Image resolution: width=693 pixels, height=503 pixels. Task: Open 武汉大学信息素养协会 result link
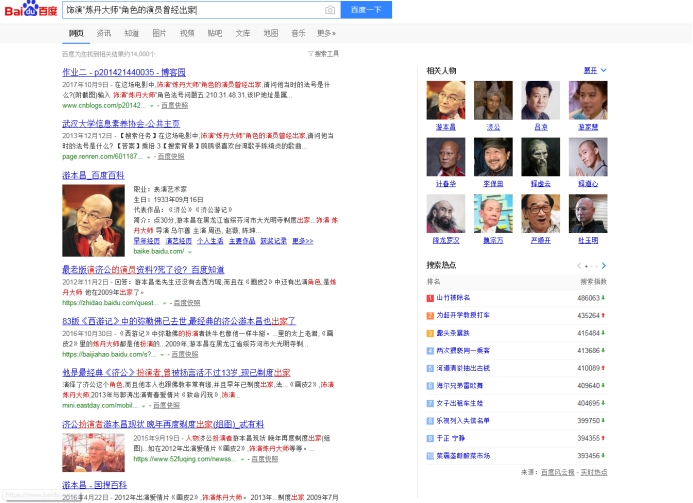coord(121,124)
